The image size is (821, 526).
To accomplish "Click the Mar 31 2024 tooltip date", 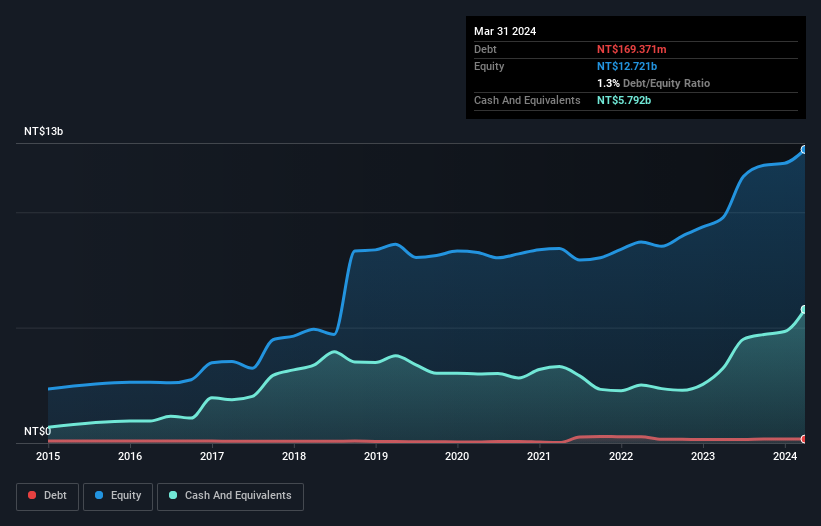I will 505,31.
